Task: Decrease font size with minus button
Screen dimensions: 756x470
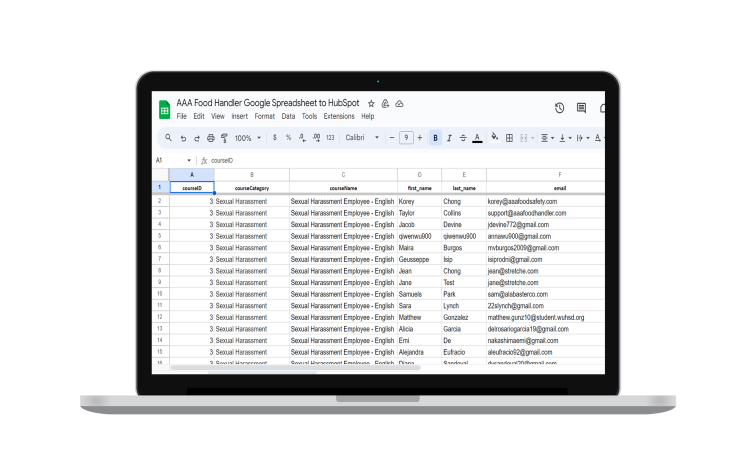Action: (x=392, y=138)
